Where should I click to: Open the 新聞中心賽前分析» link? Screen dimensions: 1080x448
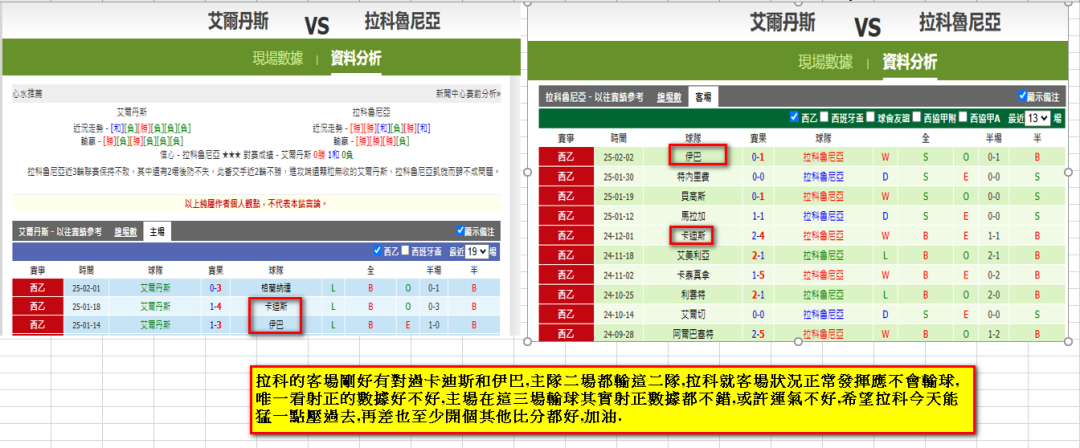[x=468, y=93]
